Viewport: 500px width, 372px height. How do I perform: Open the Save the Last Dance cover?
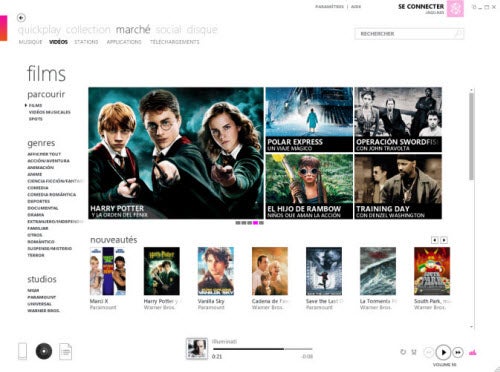click(324, 271)
